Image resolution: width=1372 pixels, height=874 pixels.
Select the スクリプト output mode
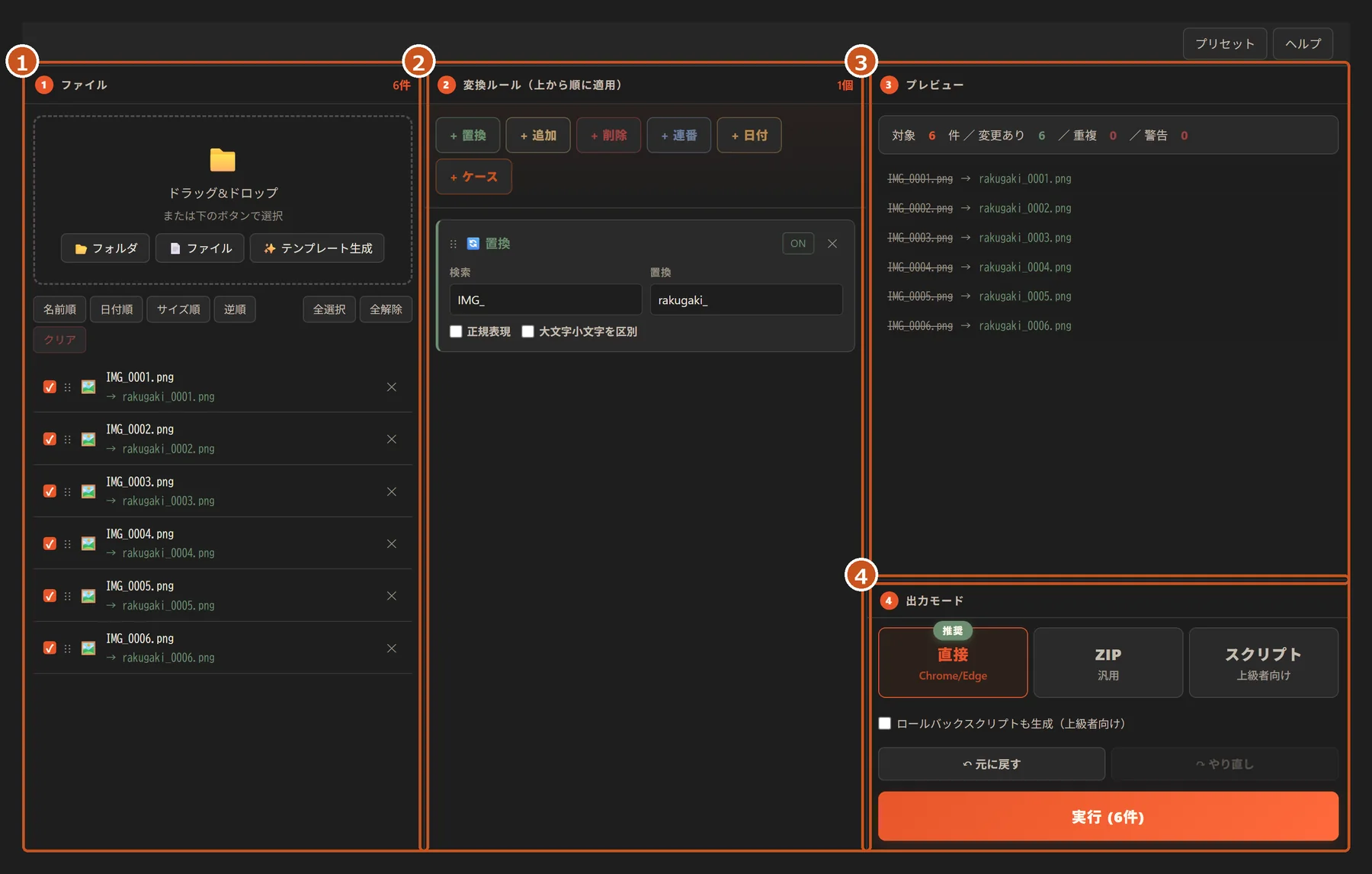[1264, 663]
